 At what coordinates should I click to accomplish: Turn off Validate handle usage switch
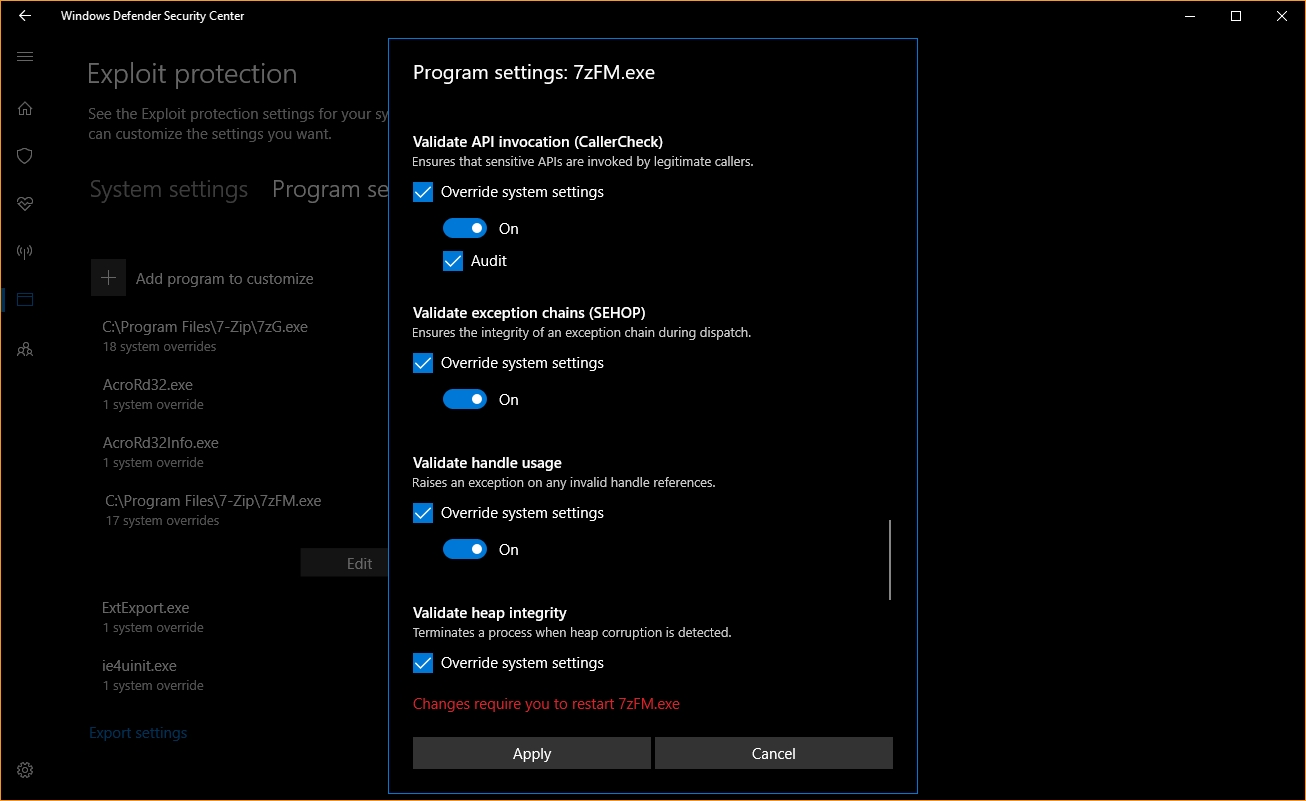point(465,550)
